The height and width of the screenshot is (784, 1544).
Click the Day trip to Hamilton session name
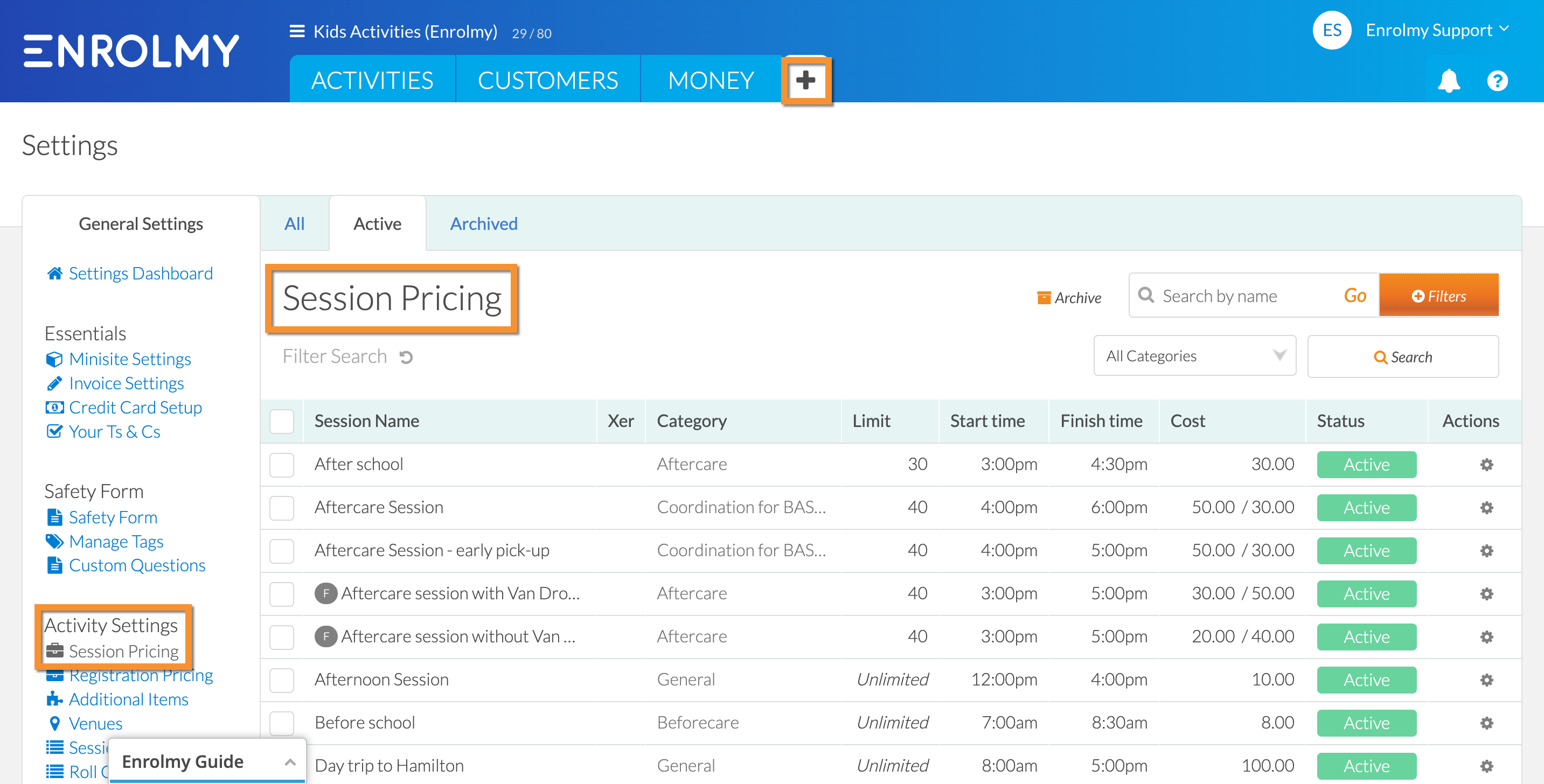389,766
